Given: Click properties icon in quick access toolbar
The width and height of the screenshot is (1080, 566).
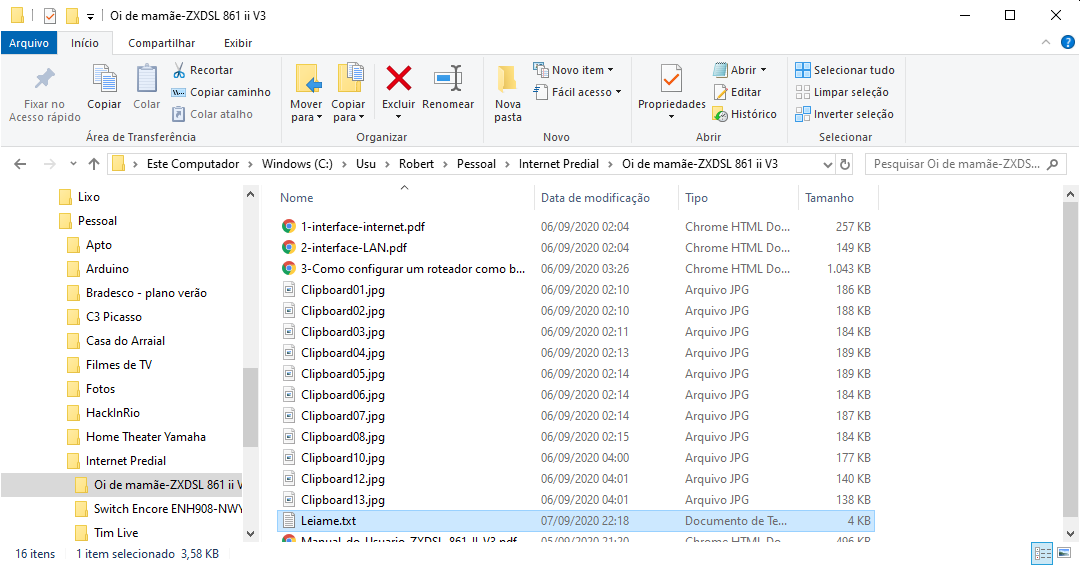Looking at the screenshot, I should tap(50, 15).
